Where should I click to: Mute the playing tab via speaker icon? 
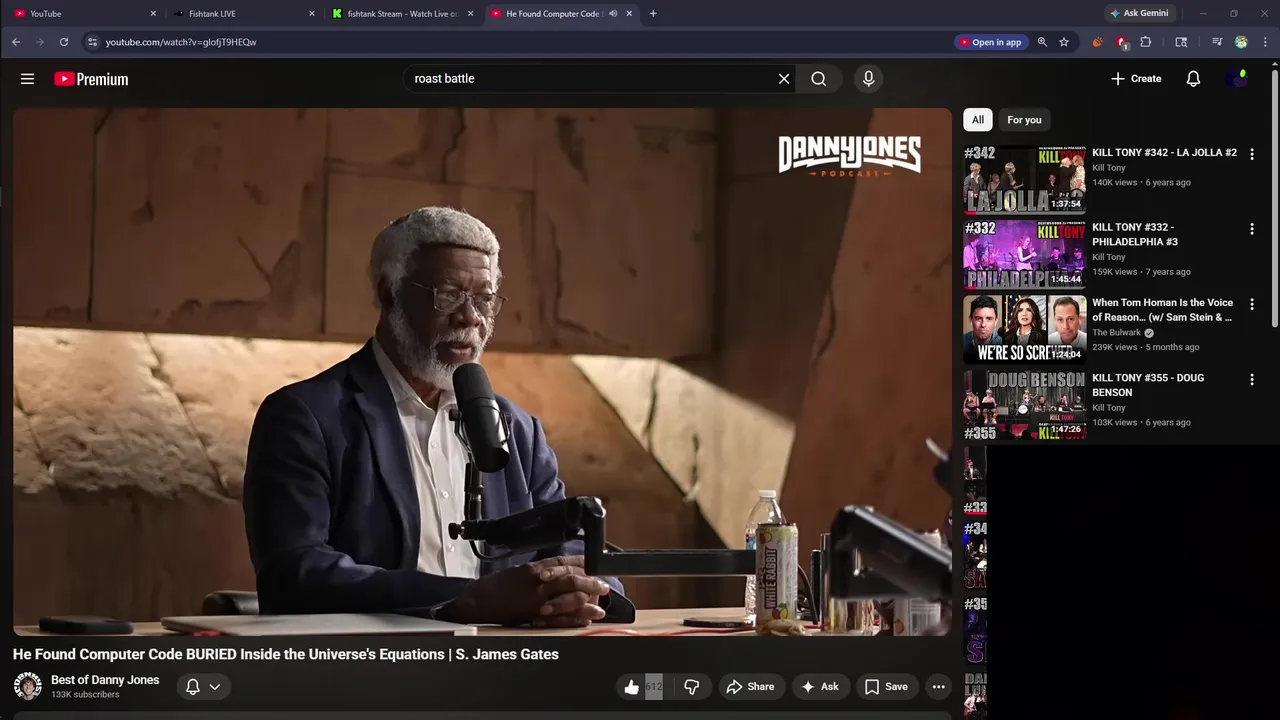point(613,14)
